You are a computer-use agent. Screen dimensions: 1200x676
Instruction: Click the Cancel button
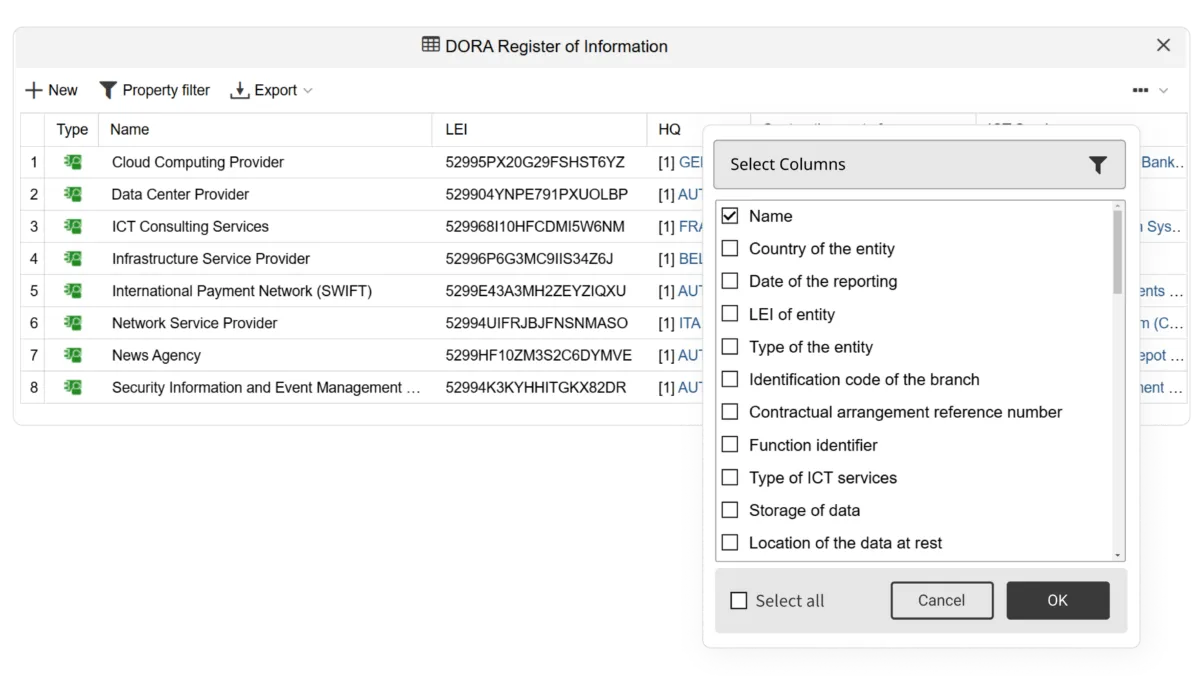pos(942,601)
